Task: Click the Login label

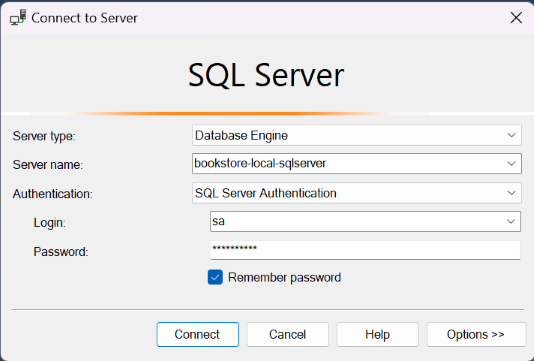Action: pos(49,223)
